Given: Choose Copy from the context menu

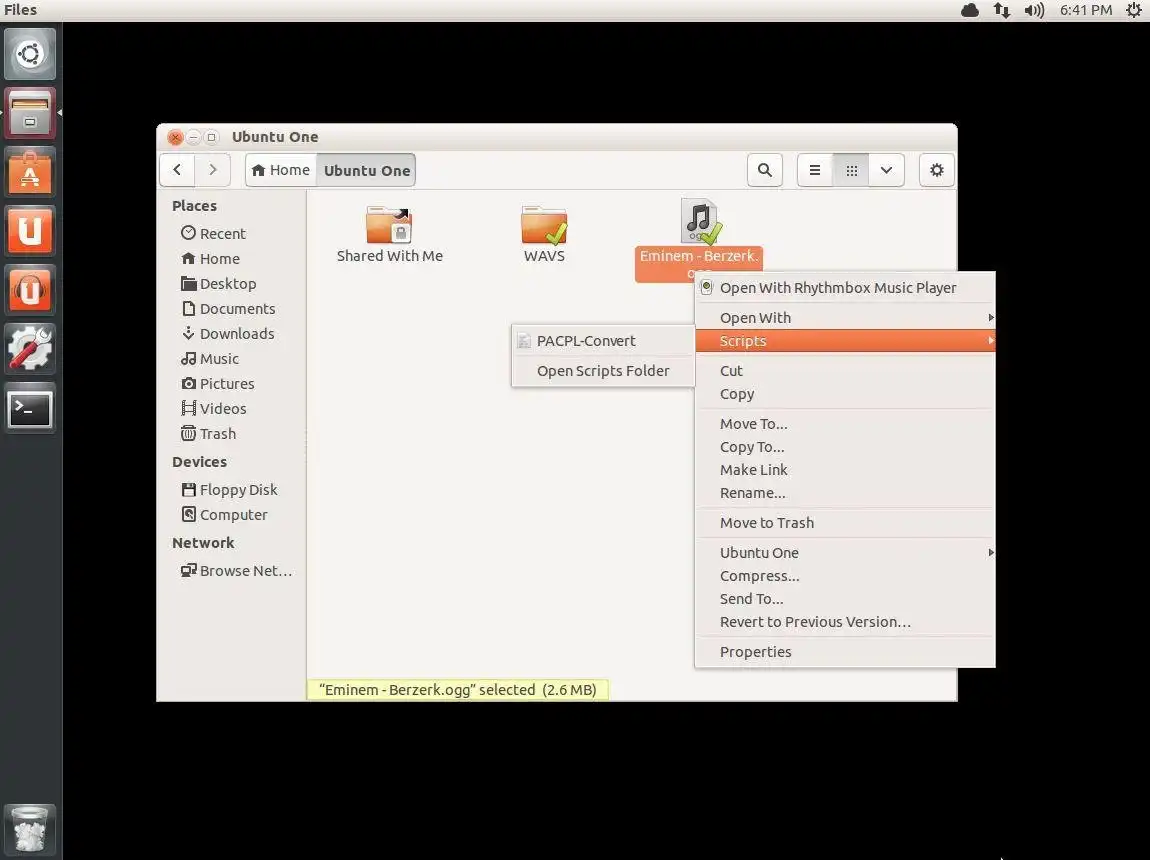Looking at the screenshot, I should coord(845,394).
